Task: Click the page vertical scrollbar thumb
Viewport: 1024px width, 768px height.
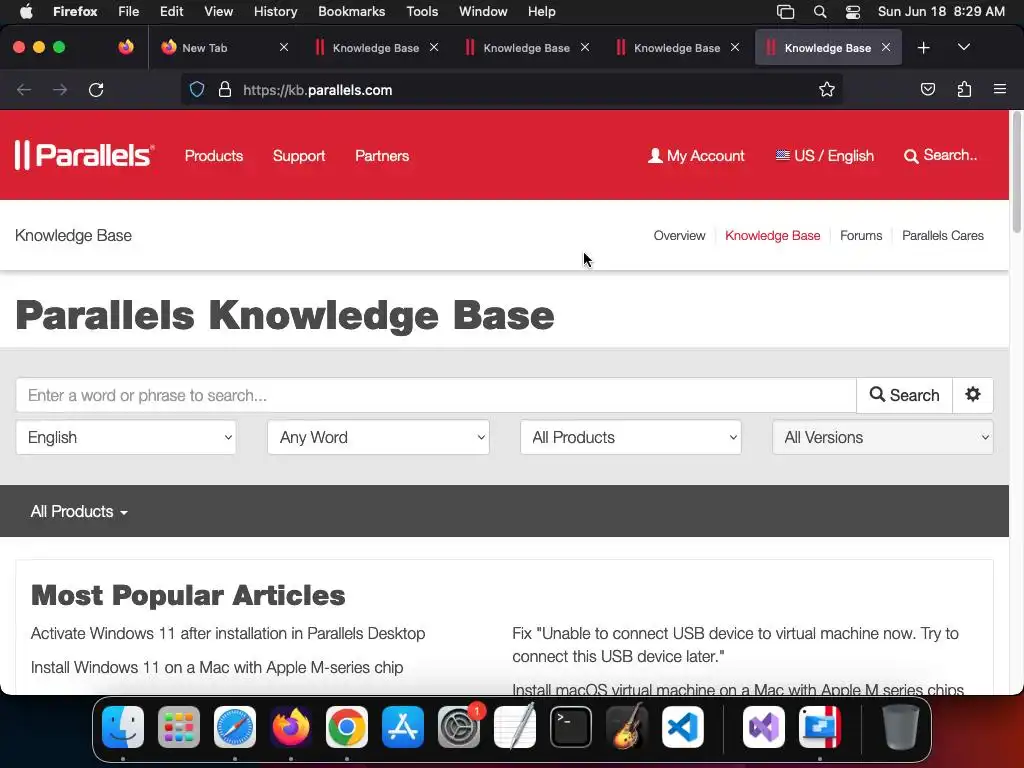Action: pos(1016,173)
